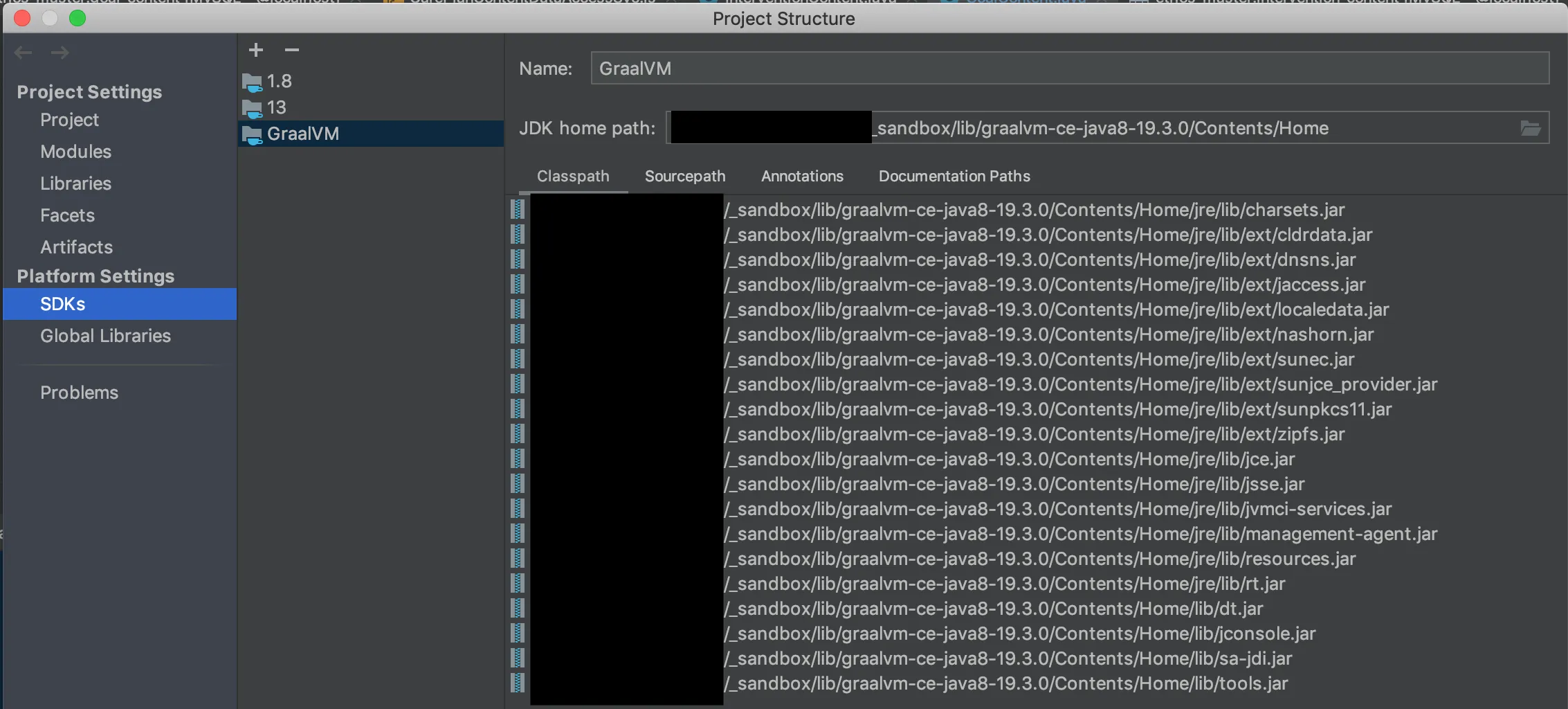Select the sa-jdi.jar classpath entry
Screen dimensions: 1568x709
(x=1034, y=658)
